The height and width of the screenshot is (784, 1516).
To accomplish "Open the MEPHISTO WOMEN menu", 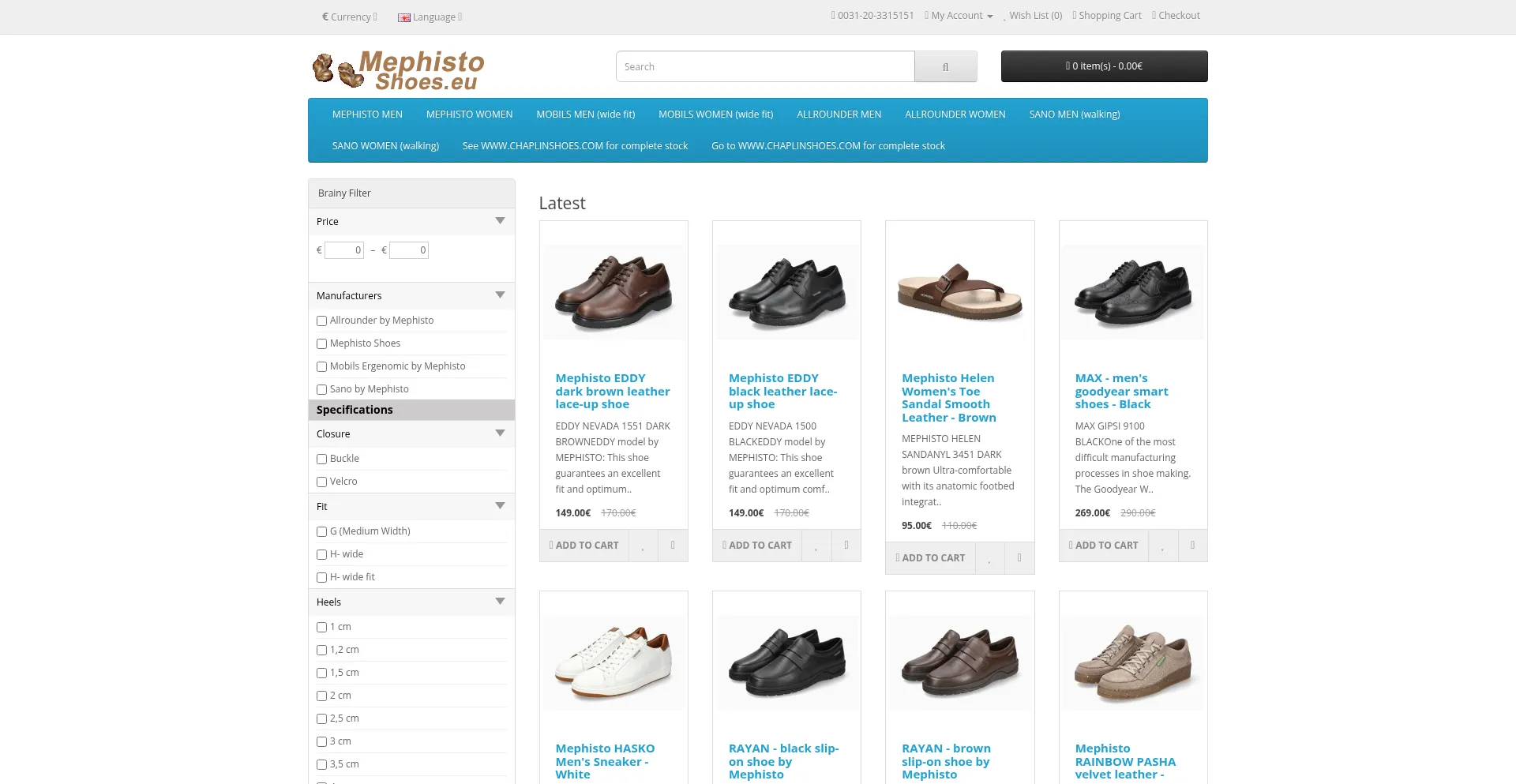I will tap(469, 114).
